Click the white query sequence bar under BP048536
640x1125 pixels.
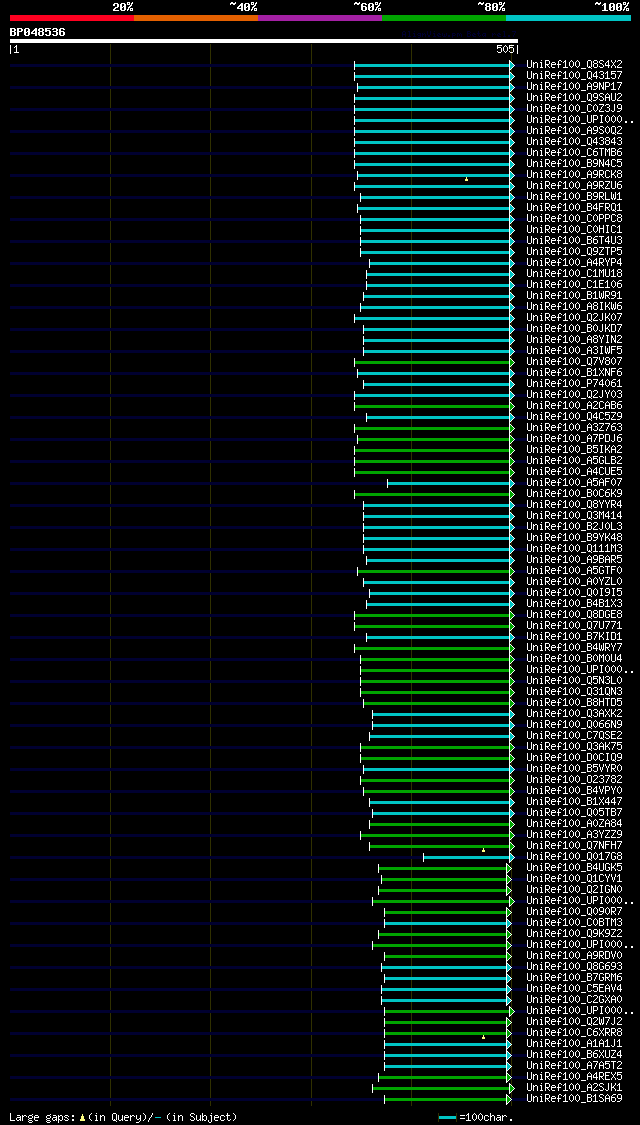(263, 41)
